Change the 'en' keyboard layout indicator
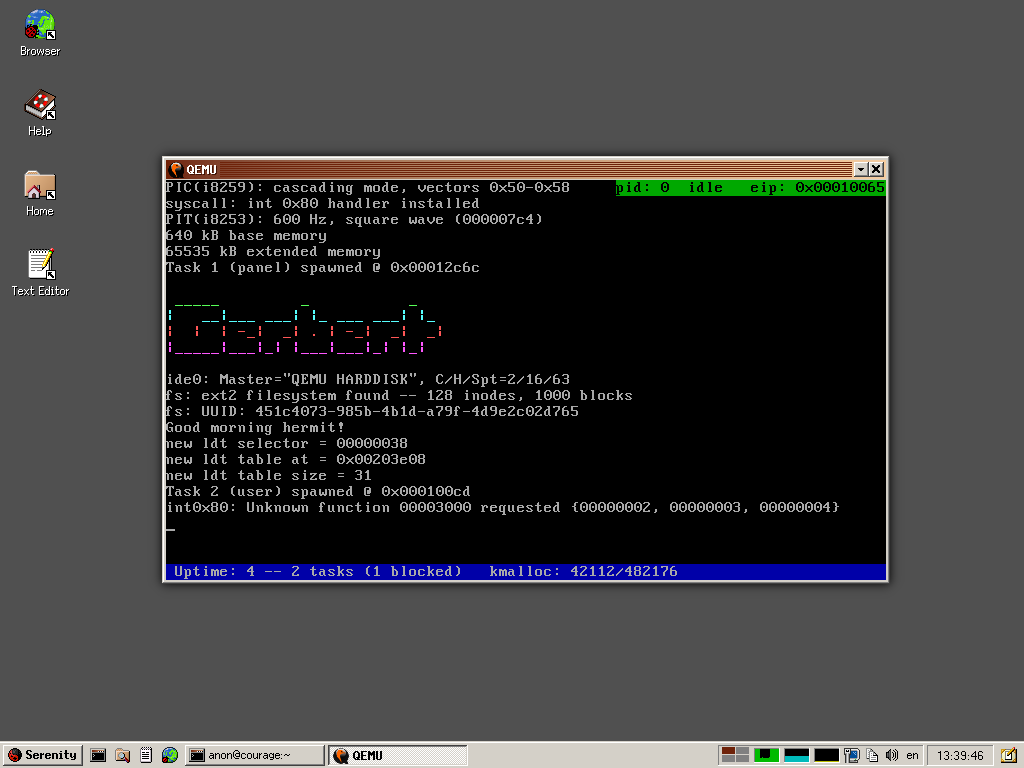 pyautogui.click(x=912, y=756)
